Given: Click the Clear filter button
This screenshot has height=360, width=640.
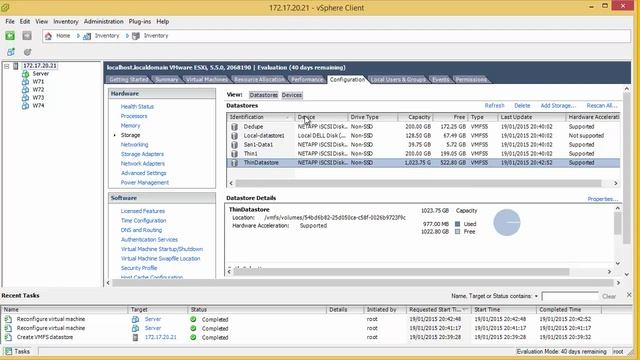Looking at the screenshot, I should (609, 296).
